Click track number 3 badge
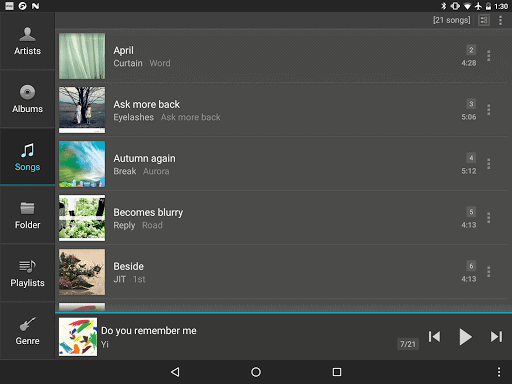 (471, 104)
